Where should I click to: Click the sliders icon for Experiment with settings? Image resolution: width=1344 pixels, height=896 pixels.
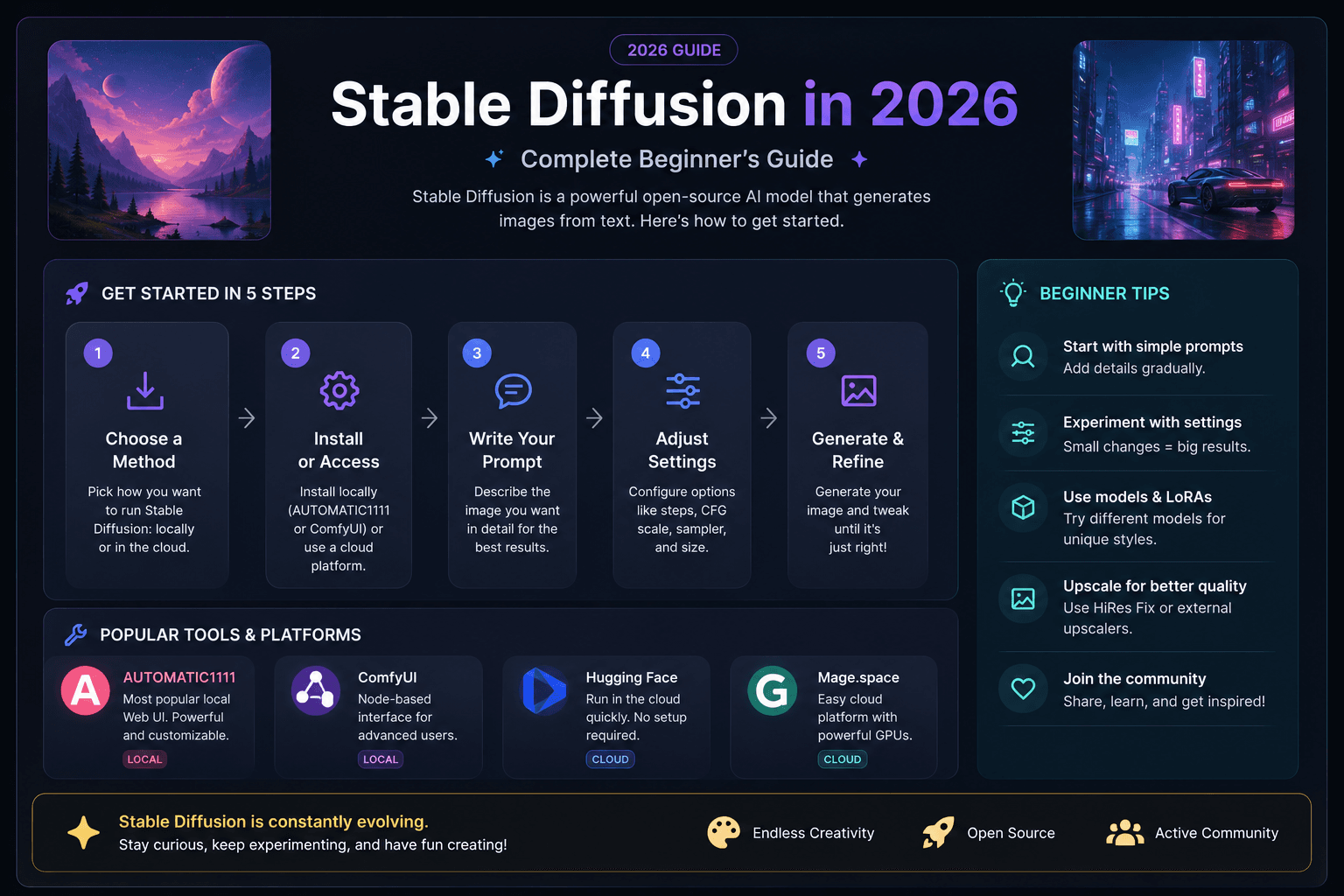point(1023,432)
